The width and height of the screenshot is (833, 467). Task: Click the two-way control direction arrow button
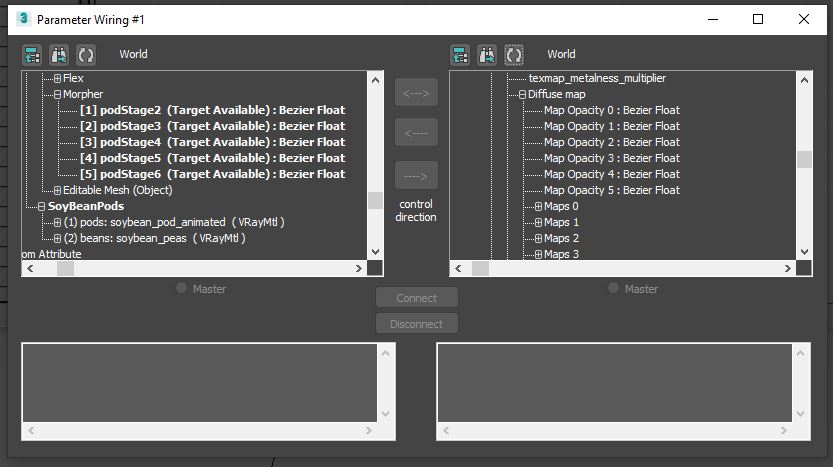(x=416, y=92)
